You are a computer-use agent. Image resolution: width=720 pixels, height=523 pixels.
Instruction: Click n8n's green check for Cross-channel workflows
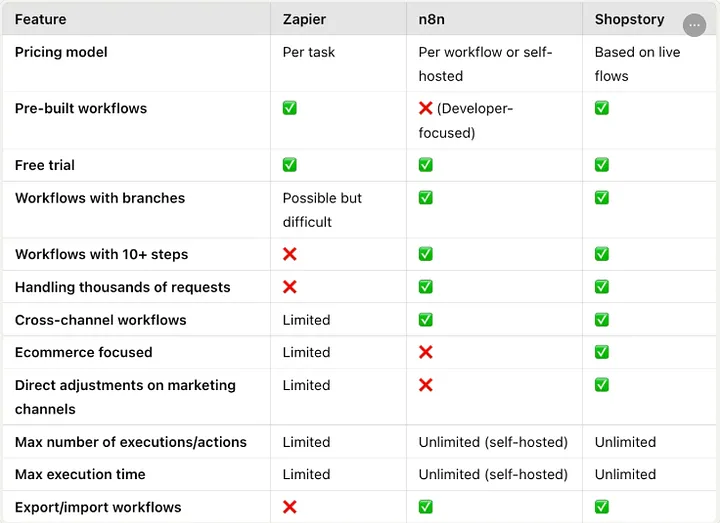[x=425, y=320]
